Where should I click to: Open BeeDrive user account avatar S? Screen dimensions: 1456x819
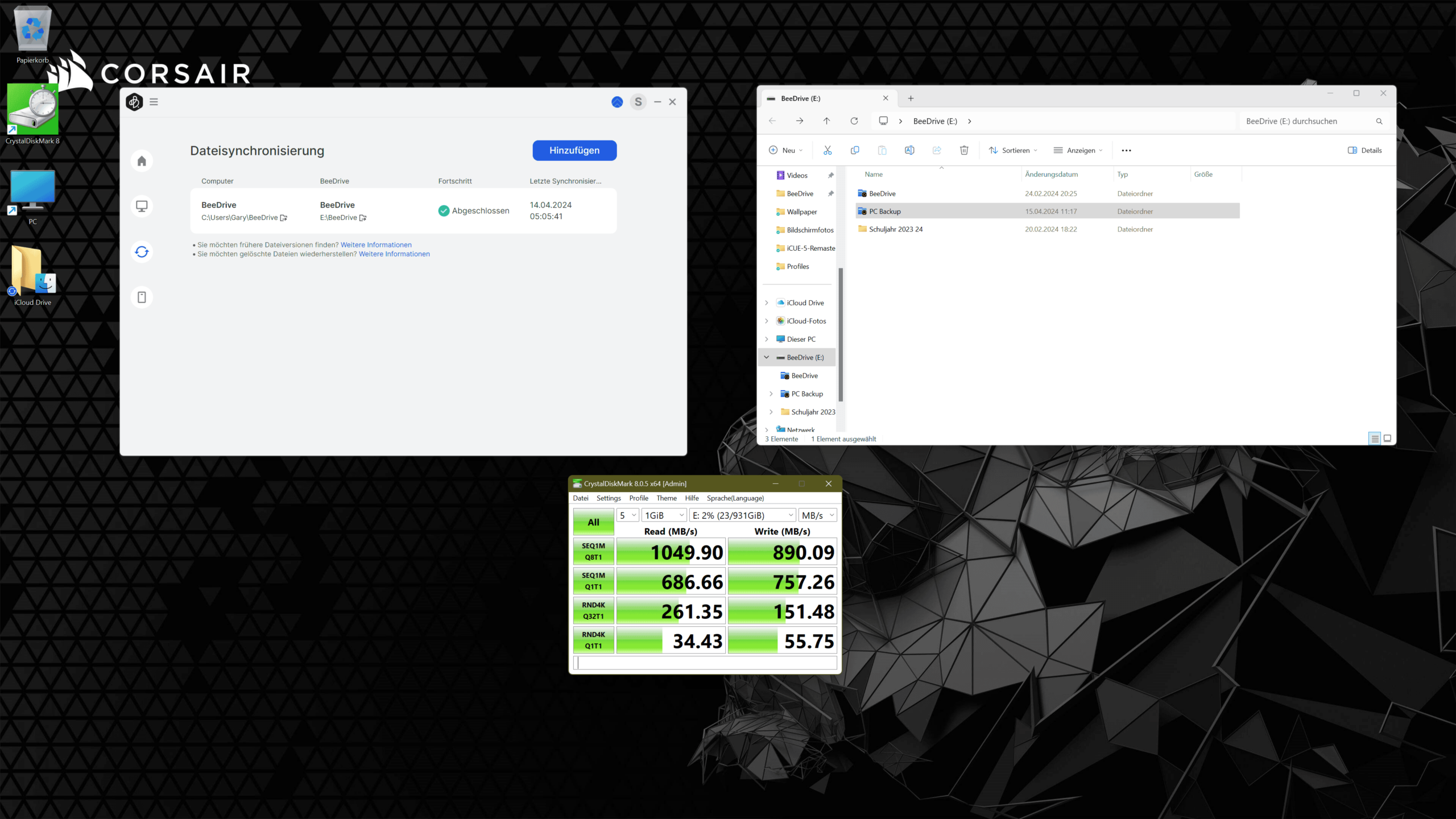pos(638,102)
